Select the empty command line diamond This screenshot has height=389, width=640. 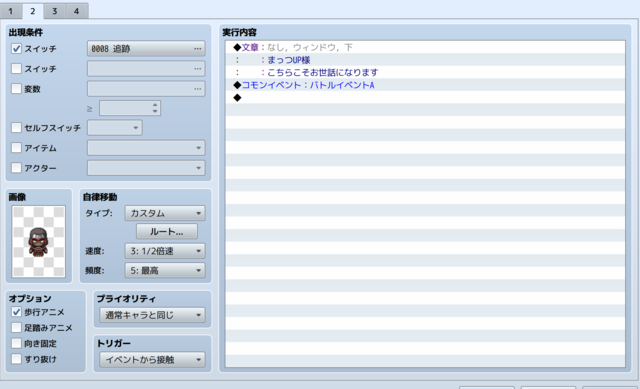coord(237,98)
